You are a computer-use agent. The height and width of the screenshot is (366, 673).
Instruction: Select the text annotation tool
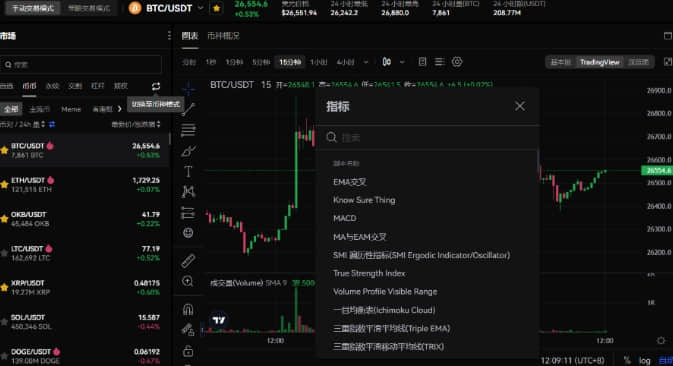[x=188, y=172]
